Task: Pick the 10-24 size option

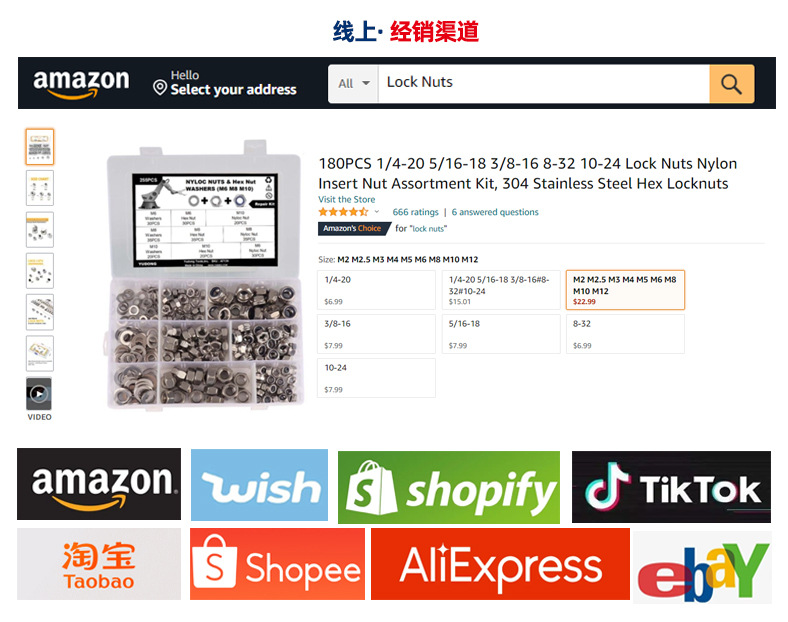Action: 376,378
